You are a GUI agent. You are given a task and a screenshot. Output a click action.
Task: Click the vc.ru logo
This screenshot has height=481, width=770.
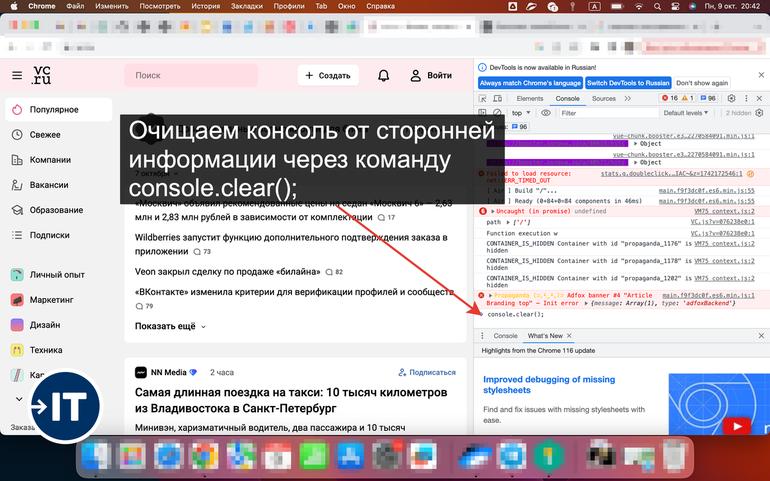pyautogui.click(x=42, y=75)
